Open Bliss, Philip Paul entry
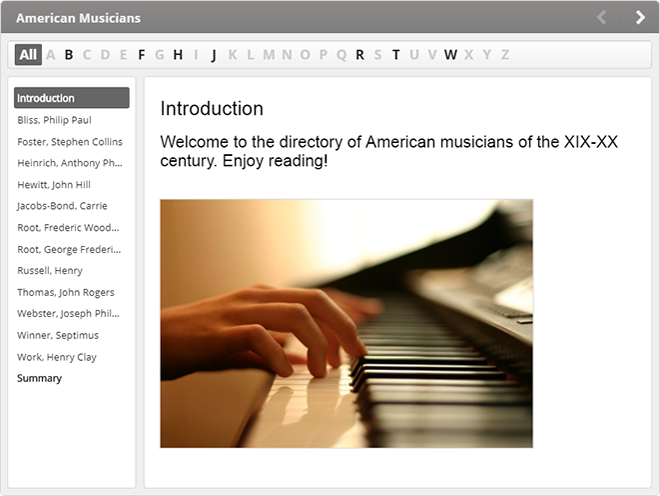The image size is (660, 496). pos(54,120)
